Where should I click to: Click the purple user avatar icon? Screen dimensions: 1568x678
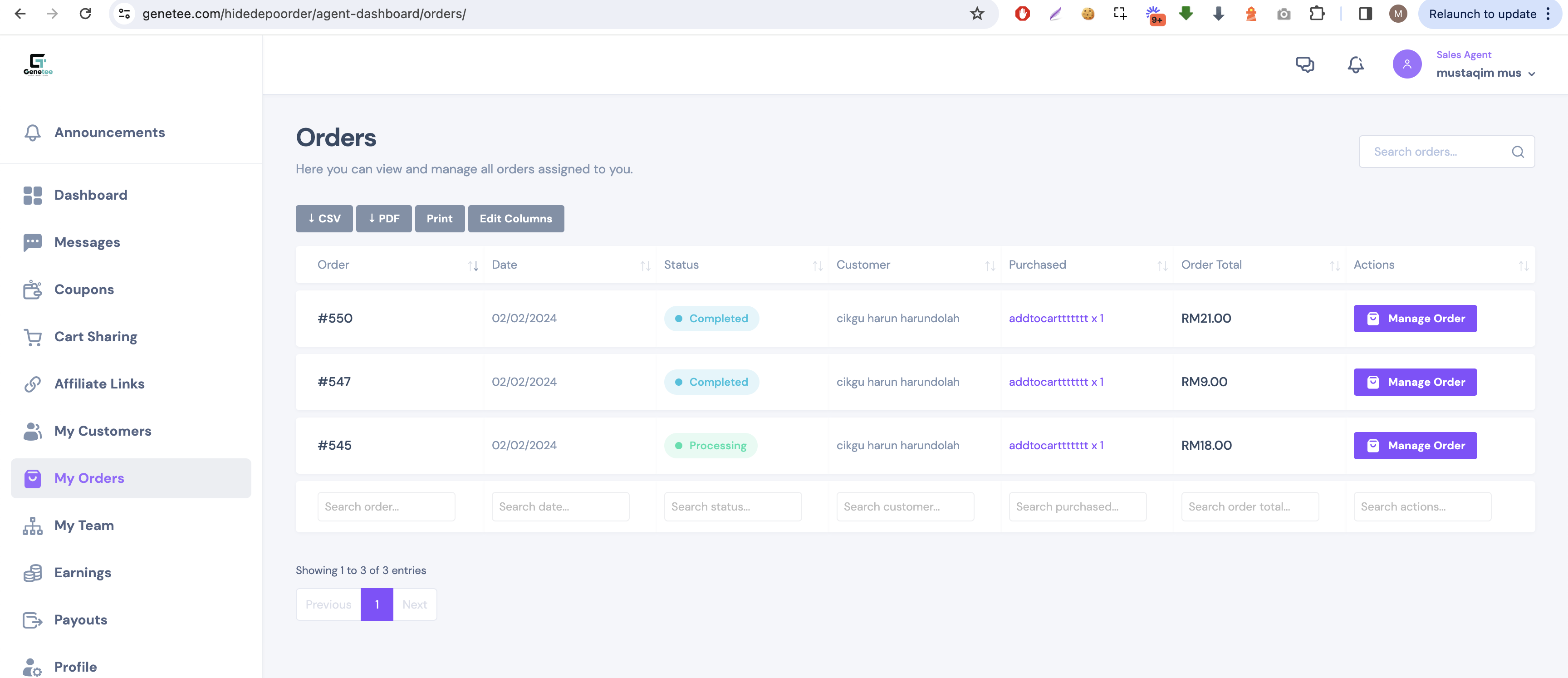click(x=1406, y=64)
